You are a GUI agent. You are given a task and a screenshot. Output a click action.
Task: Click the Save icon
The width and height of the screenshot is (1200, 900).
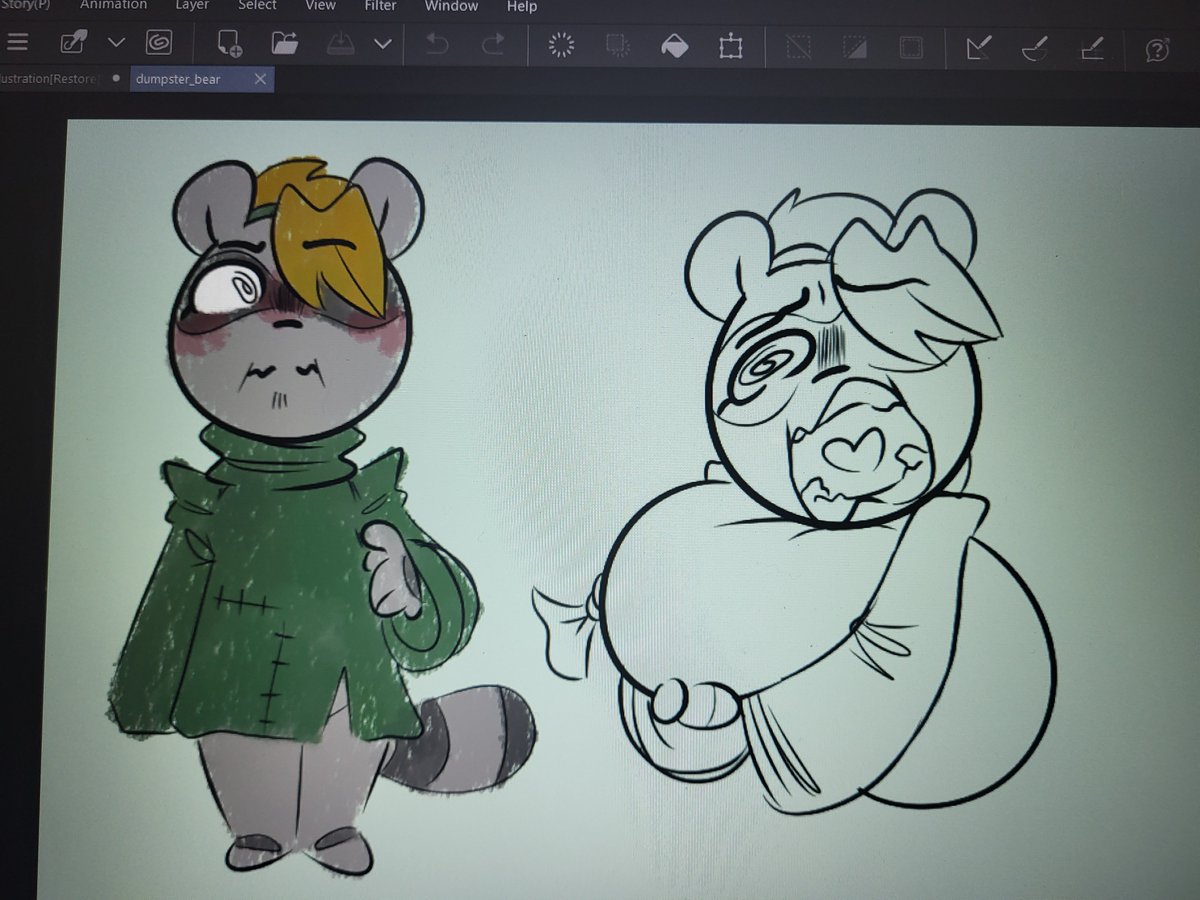pos(341,44)
